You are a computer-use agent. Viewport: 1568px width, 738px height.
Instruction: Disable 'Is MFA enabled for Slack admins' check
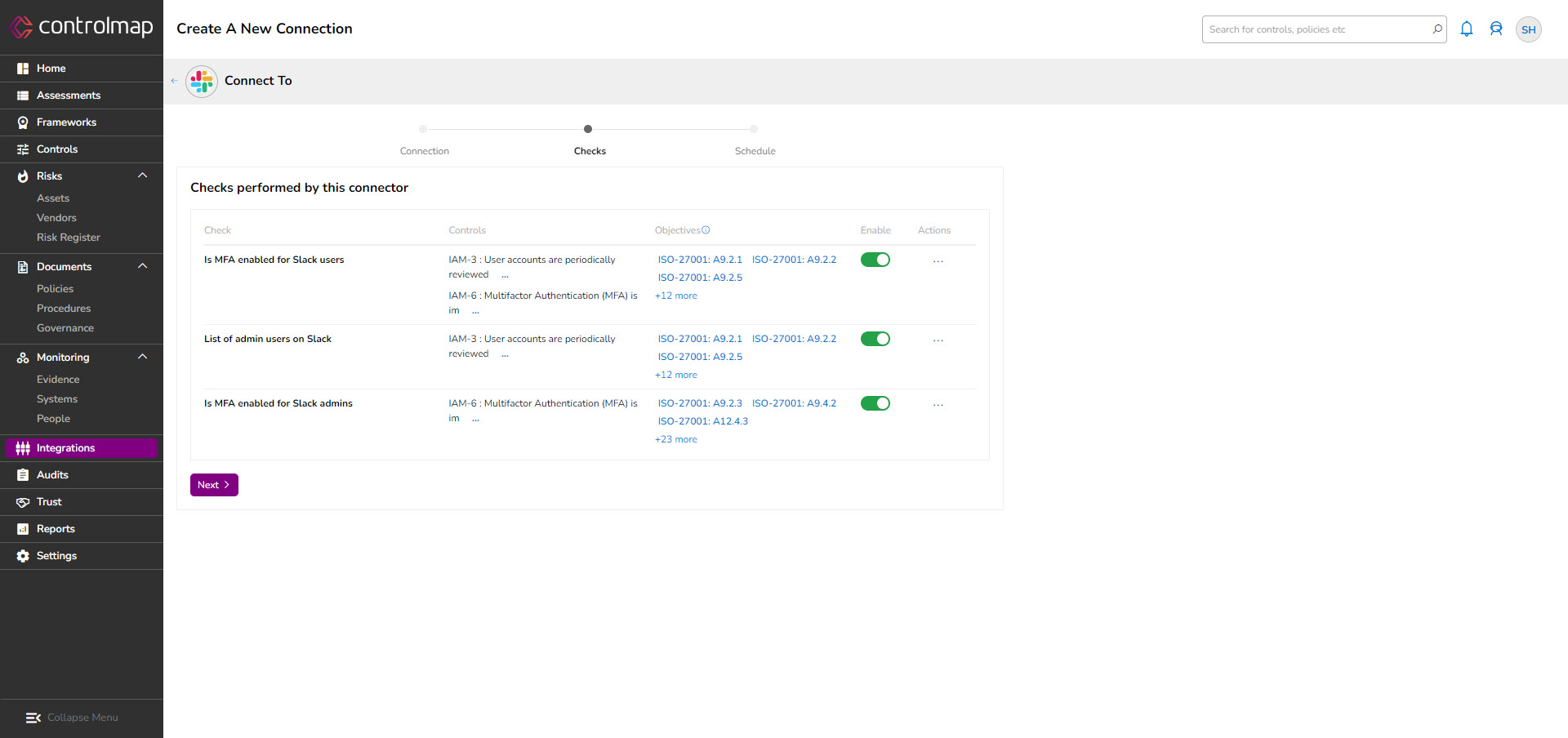875,403
